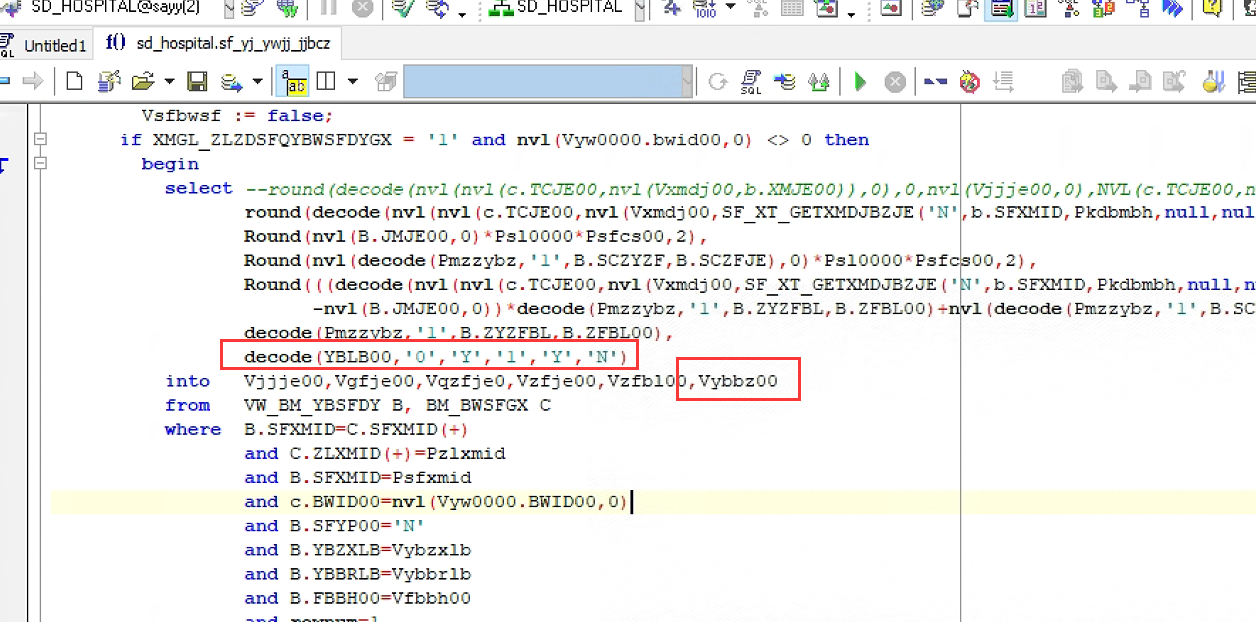
Task: Create a new file in the editor
Action: coord(74,81)
